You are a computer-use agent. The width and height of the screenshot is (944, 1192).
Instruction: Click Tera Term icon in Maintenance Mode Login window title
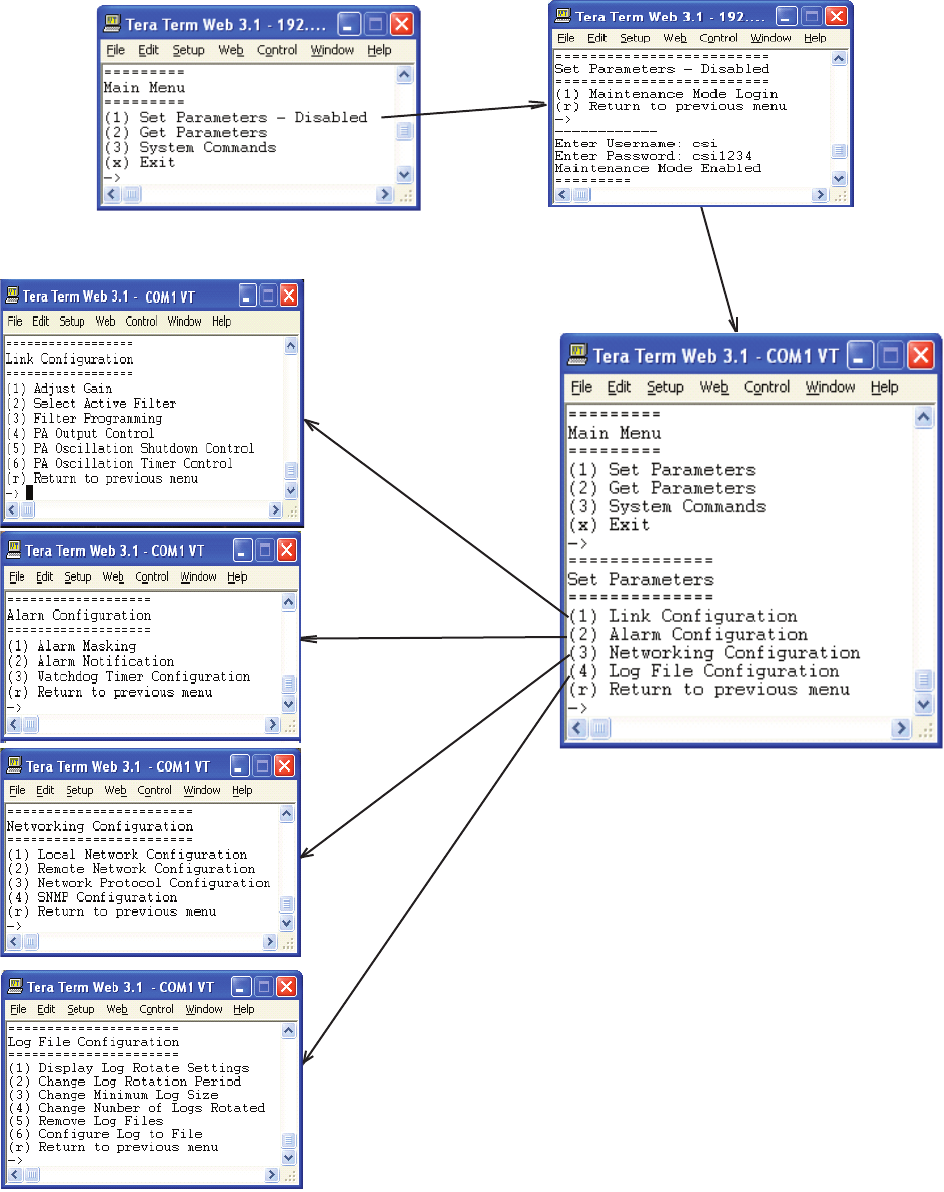(563, 15)
